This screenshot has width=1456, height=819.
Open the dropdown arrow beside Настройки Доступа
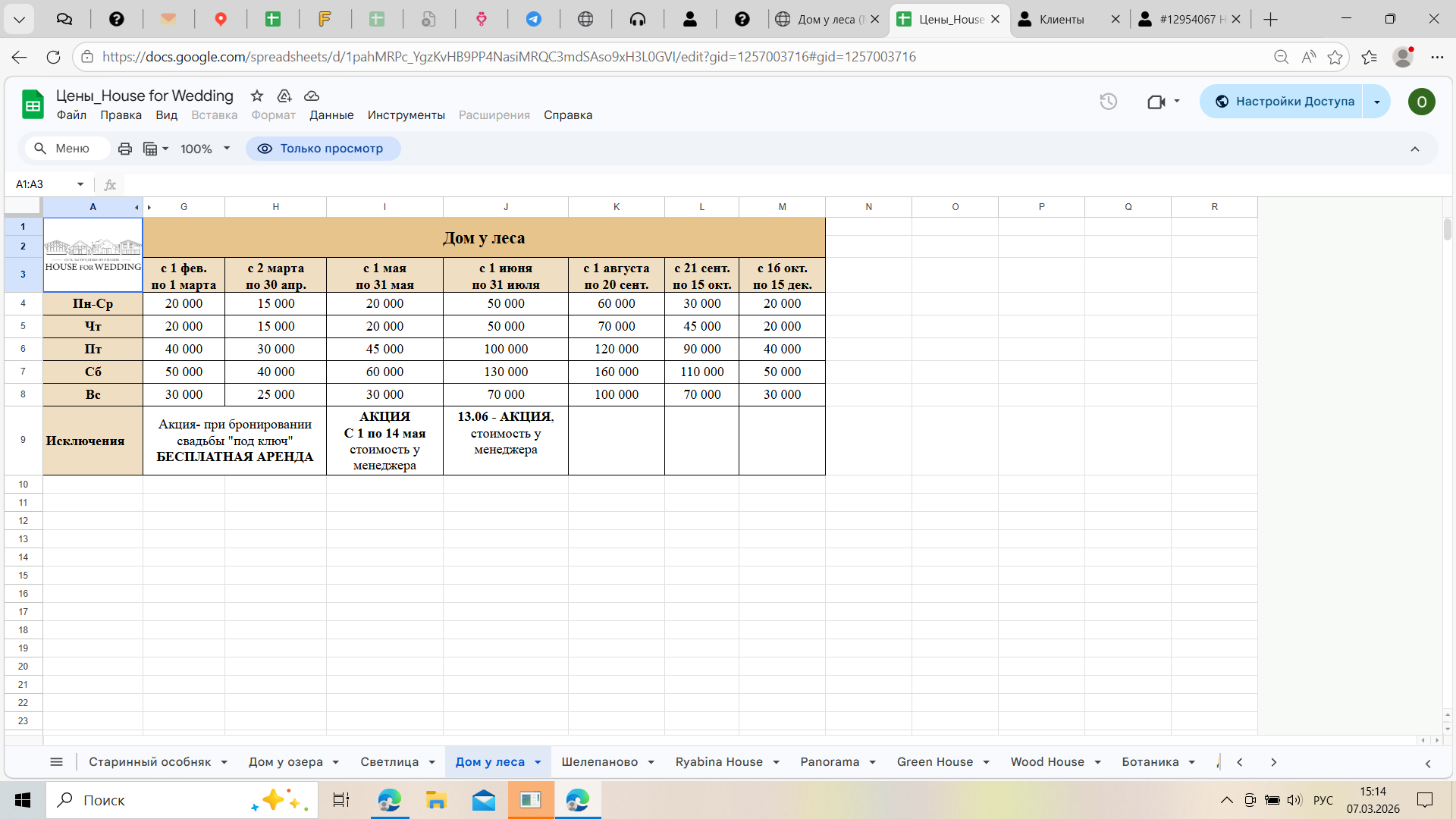(1377, 102)
